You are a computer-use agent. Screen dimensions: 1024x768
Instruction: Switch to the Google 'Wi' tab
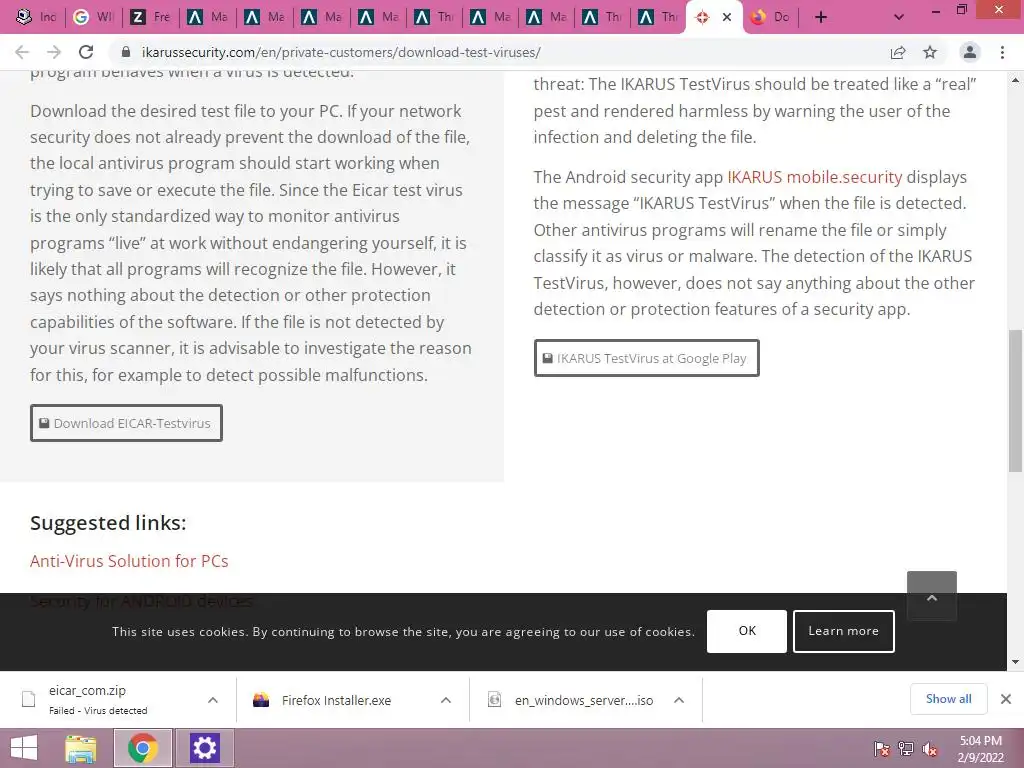click(93, 17)
